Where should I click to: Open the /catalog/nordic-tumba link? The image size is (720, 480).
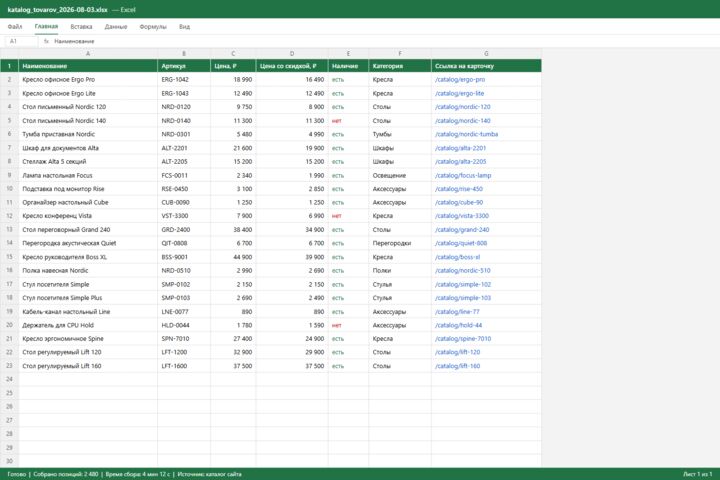(x=466, y=134)
